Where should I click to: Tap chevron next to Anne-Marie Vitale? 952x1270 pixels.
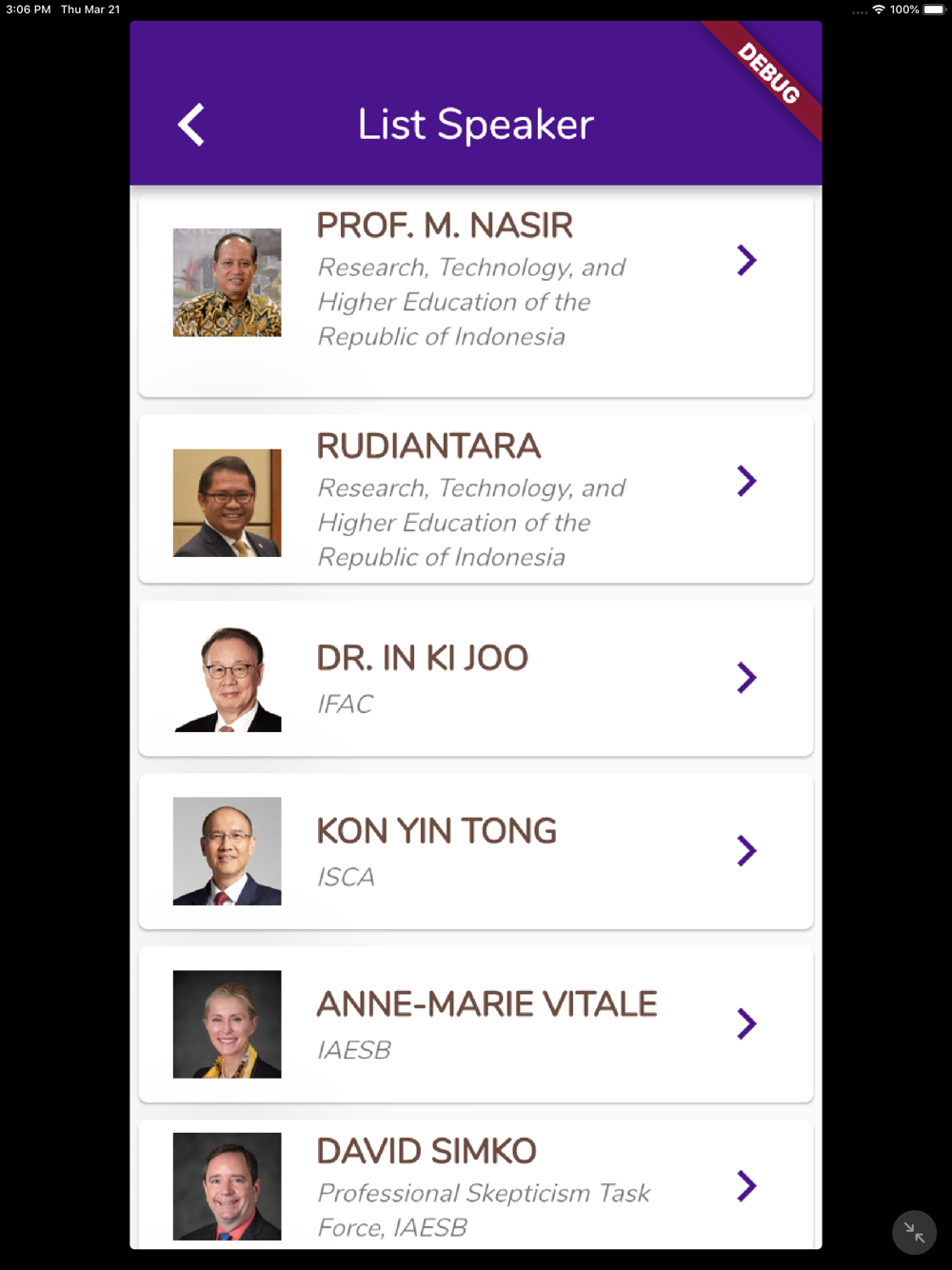coord(746,1023)
